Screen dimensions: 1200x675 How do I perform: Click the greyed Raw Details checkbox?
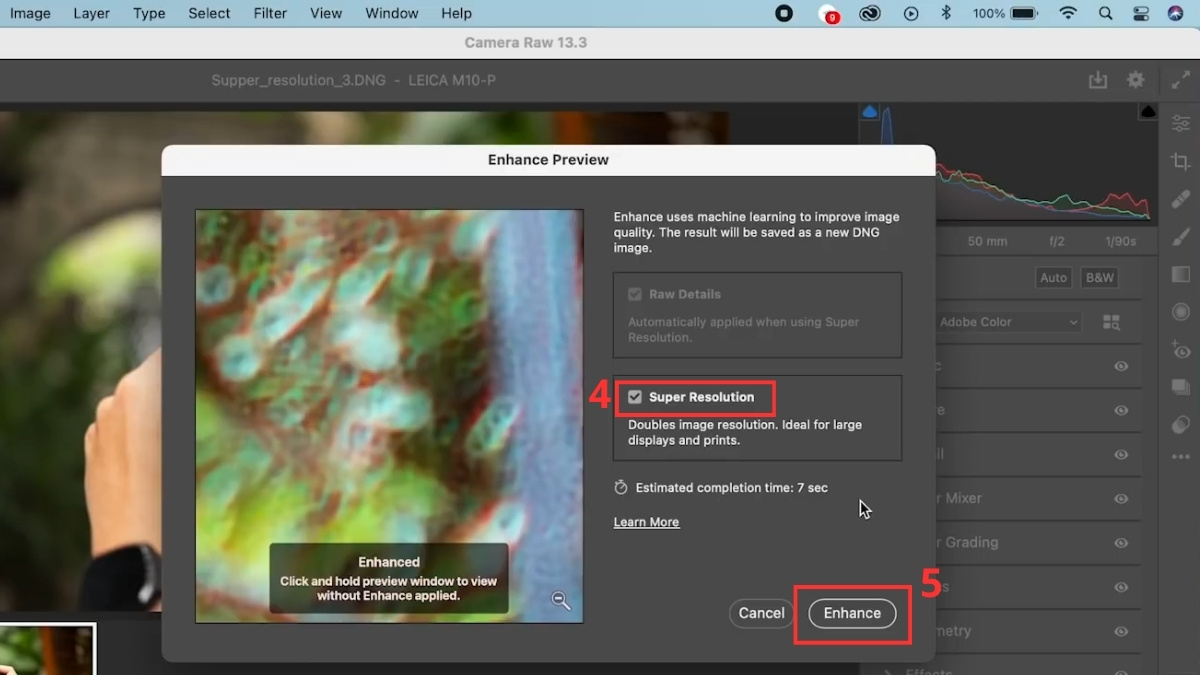tap(635, 294)
